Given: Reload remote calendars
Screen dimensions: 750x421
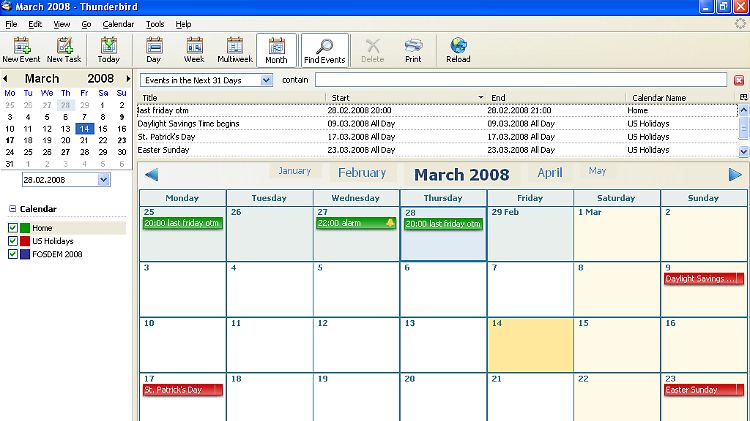Looking at the screenshot, I should coord(458,50).
